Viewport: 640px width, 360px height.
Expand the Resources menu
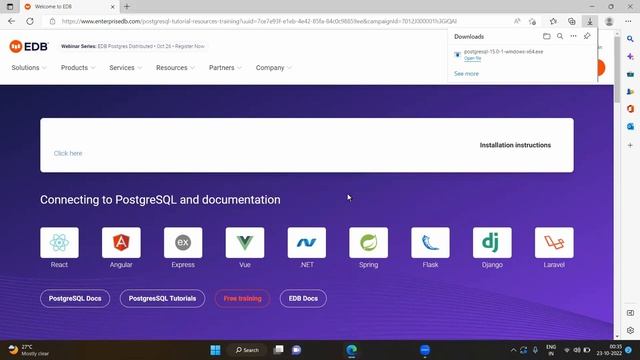pyautogui.click(x=175, y=68)
